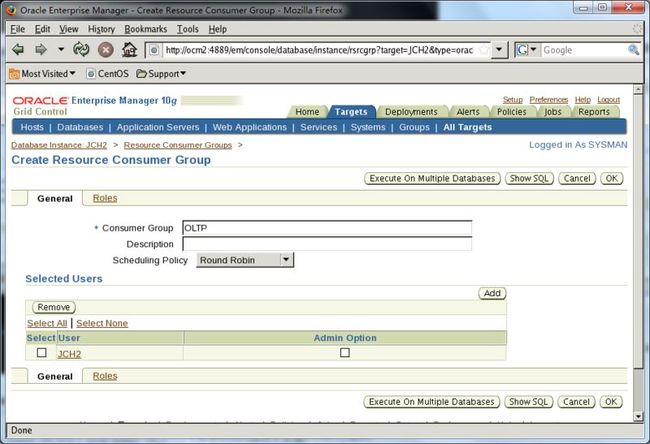Click the Logout link

[x=609, y=100]
